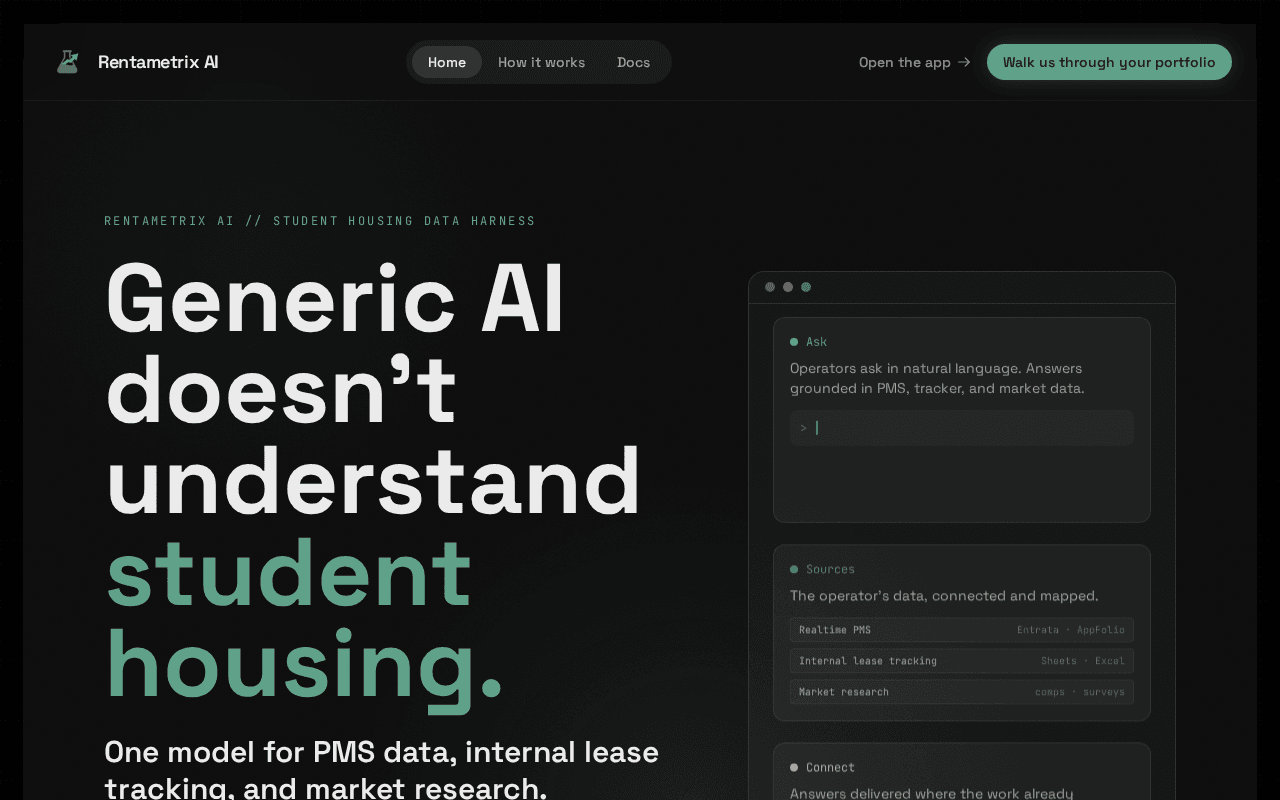The height and width of the screenshot is (800, 1280).
Task: Click the STUDENT HOUSING DATA HARNESS tagline
Action: pos(404,221)
